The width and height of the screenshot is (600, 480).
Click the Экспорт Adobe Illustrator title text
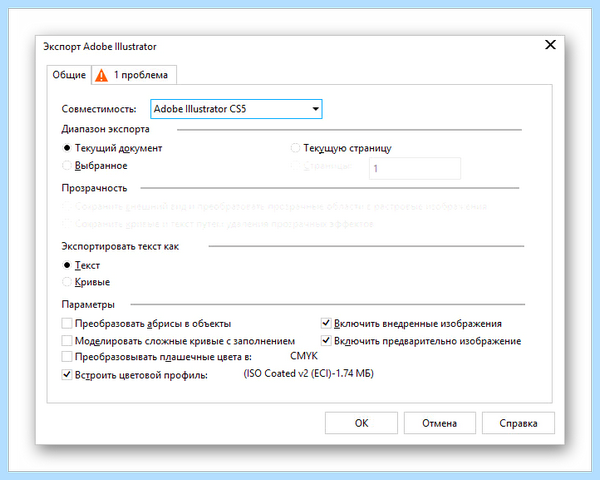[100, 47]
